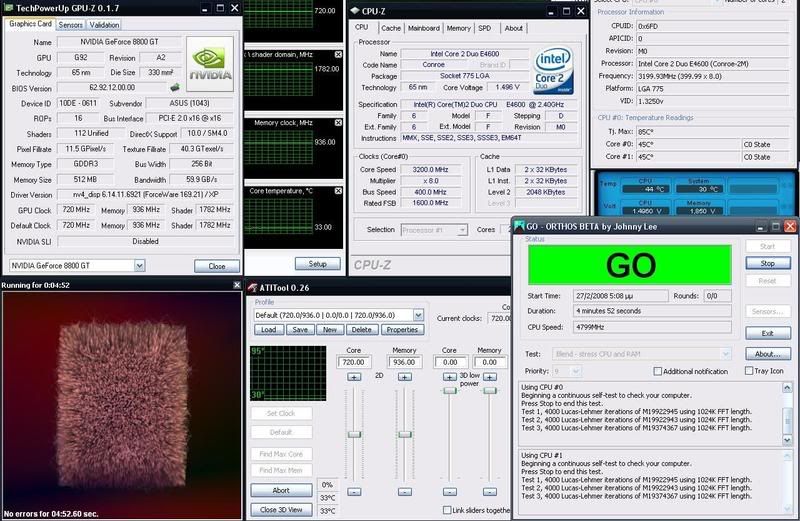Enable Additional notification checkbox in ORTHOS
800x521 pixels.
click(658, 371)
